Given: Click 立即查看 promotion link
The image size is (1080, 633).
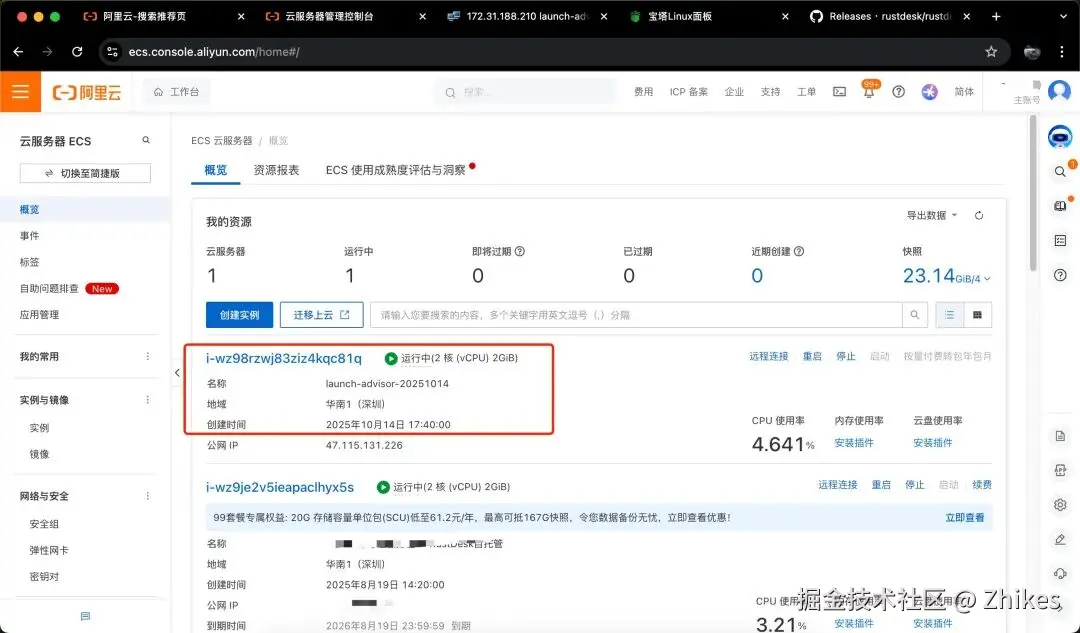Looking at the screenshot, I should 964,517.
